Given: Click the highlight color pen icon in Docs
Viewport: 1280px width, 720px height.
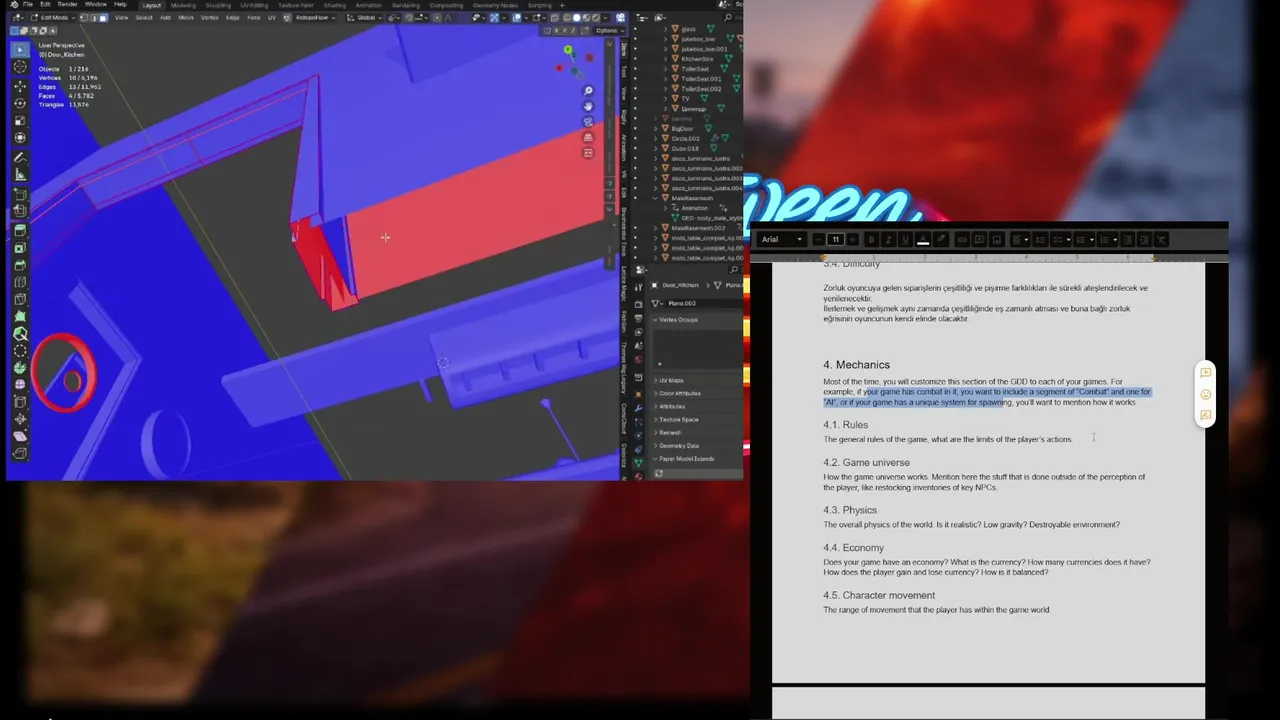Looking at the screenshot, I should click(x=941, y=240).
